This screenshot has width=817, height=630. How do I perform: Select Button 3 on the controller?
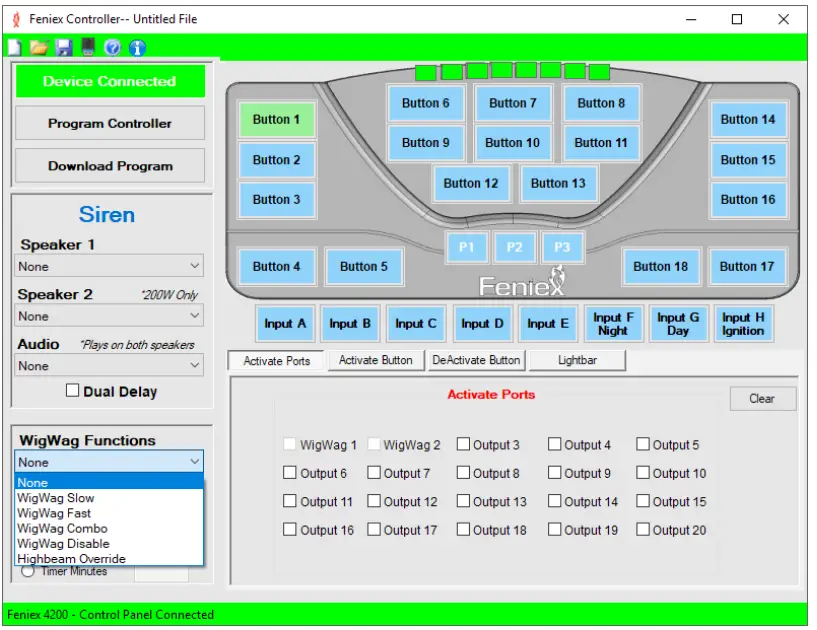coord(277,200)
